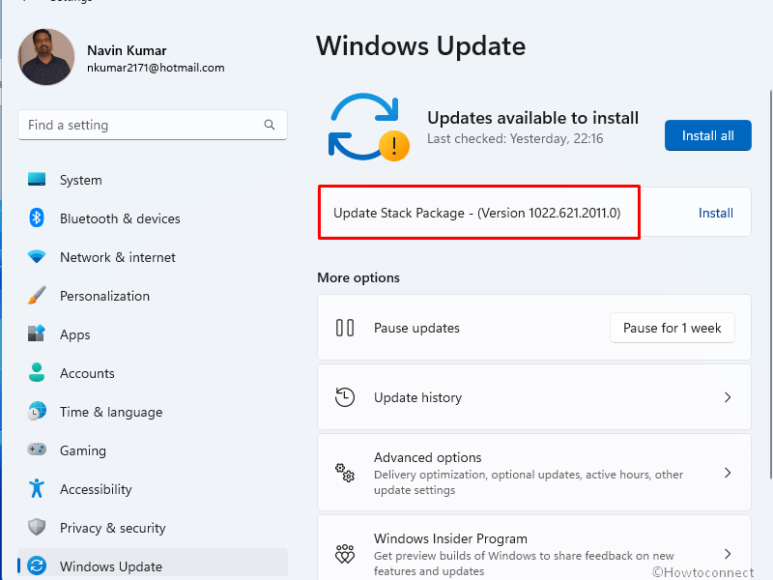Expand Update history chevron
Screen dimensions: 773x580
point(727,397)
